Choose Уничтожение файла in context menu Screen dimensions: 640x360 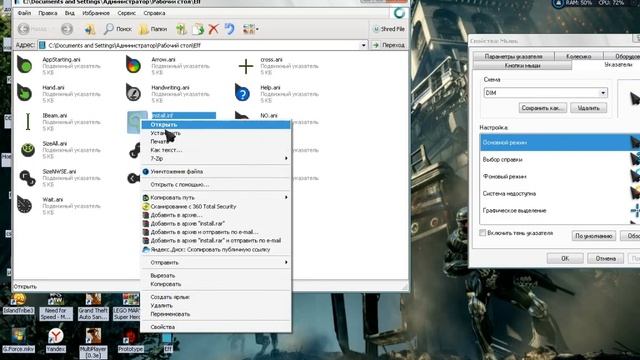coord(216,171)
